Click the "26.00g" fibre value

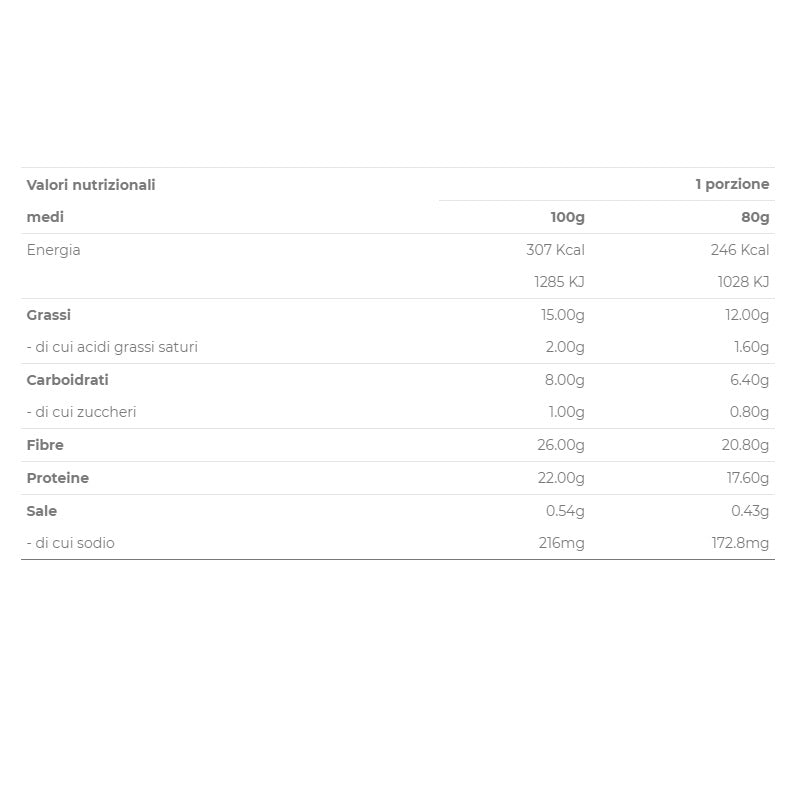tap(561, 445)
